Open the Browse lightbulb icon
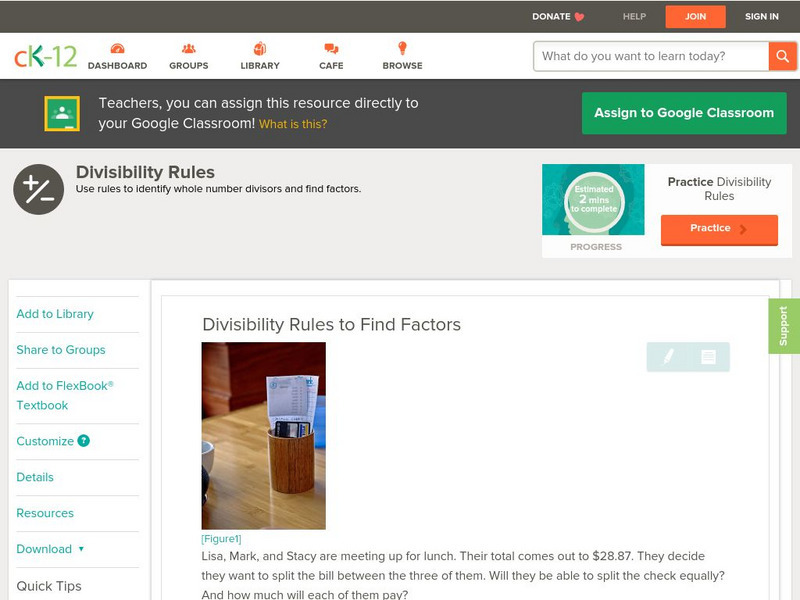 (x=403, y=48)
